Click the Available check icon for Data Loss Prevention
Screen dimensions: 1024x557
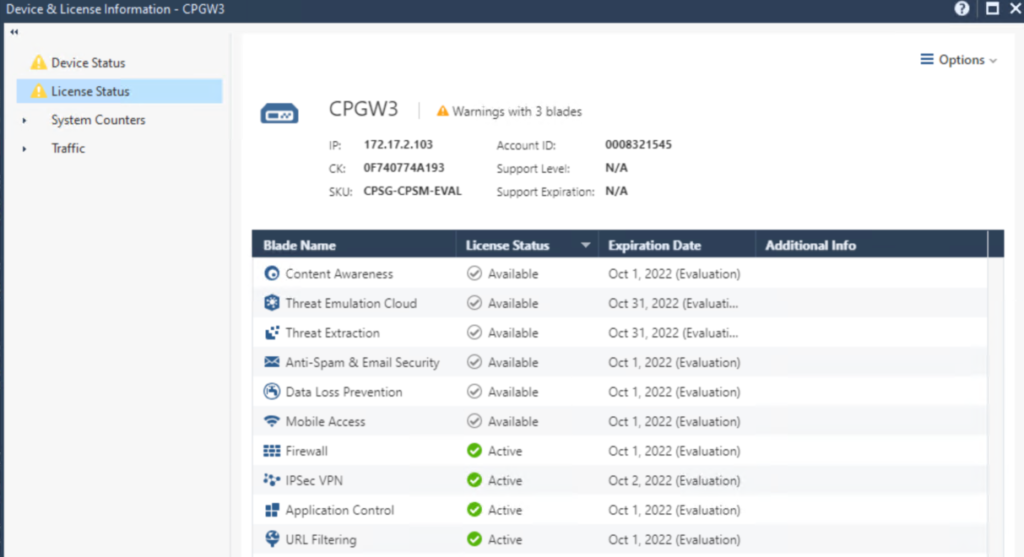click(474, 392)
